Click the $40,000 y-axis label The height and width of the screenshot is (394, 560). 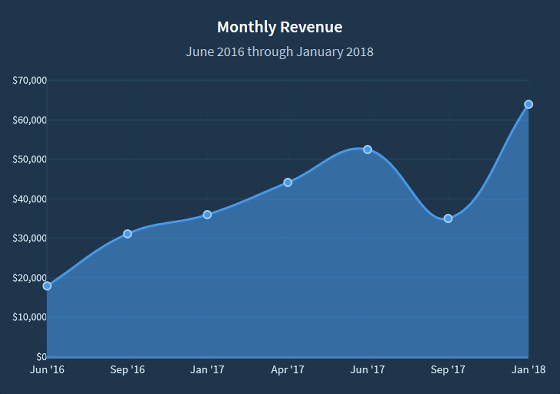coord(29,199)
